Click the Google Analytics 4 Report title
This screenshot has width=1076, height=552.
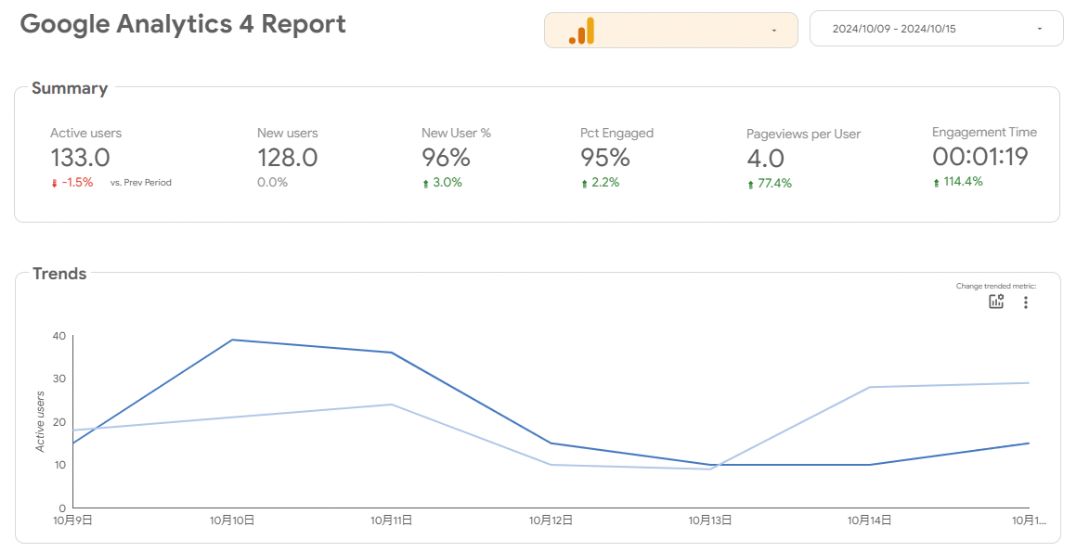pyautogui.click(x=183, y=24)
